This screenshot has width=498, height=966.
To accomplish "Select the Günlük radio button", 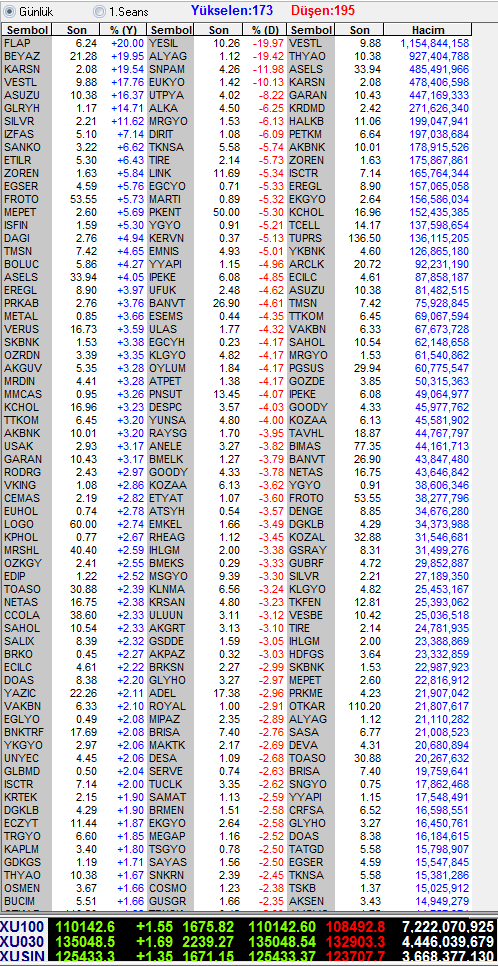I will click(x=10, y=11).
